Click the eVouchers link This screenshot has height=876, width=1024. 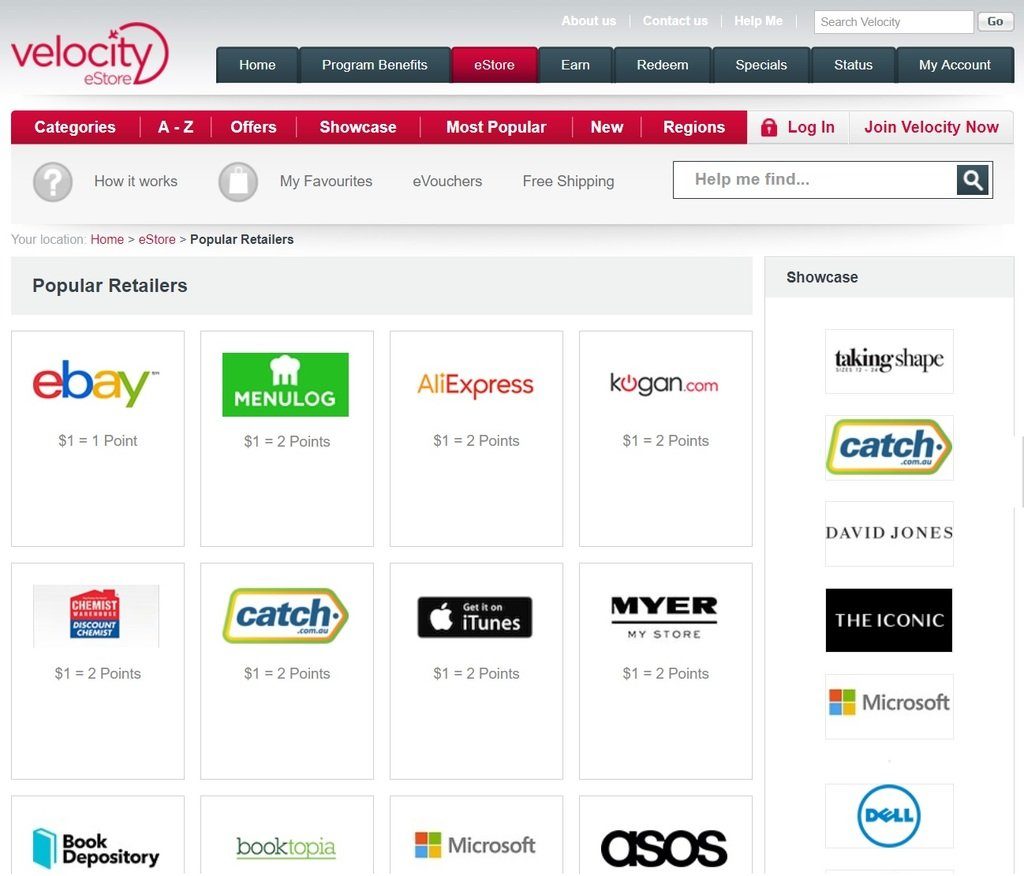(x=447, y=182)
